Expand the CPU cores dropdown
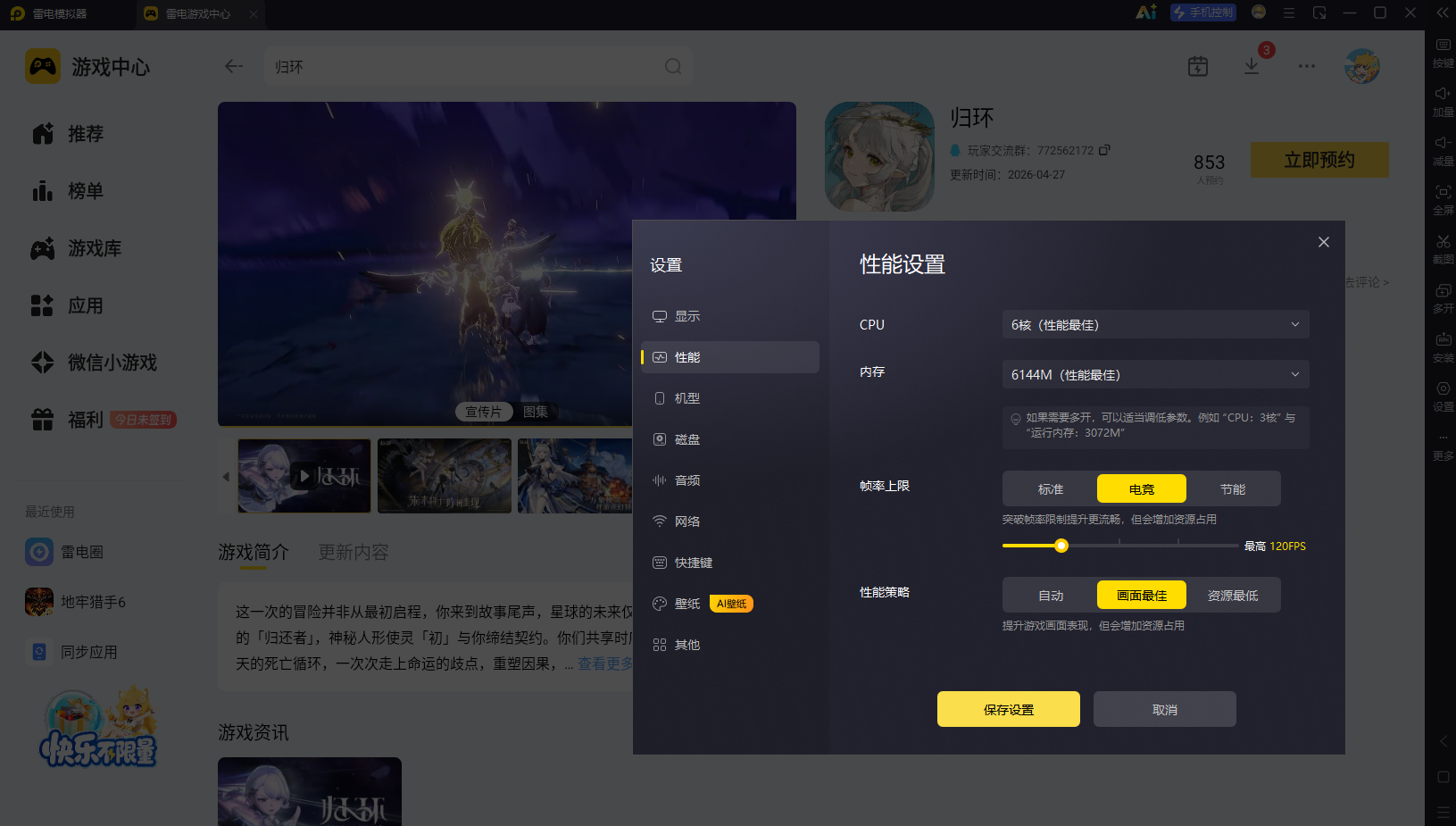This screenshot has width=1456, height=826. [1156, 324]
